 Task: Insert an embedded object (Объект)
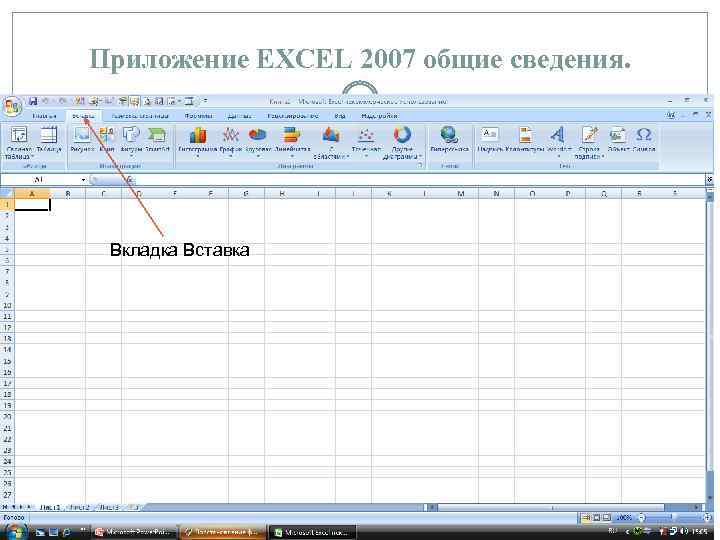coord(618,140)
